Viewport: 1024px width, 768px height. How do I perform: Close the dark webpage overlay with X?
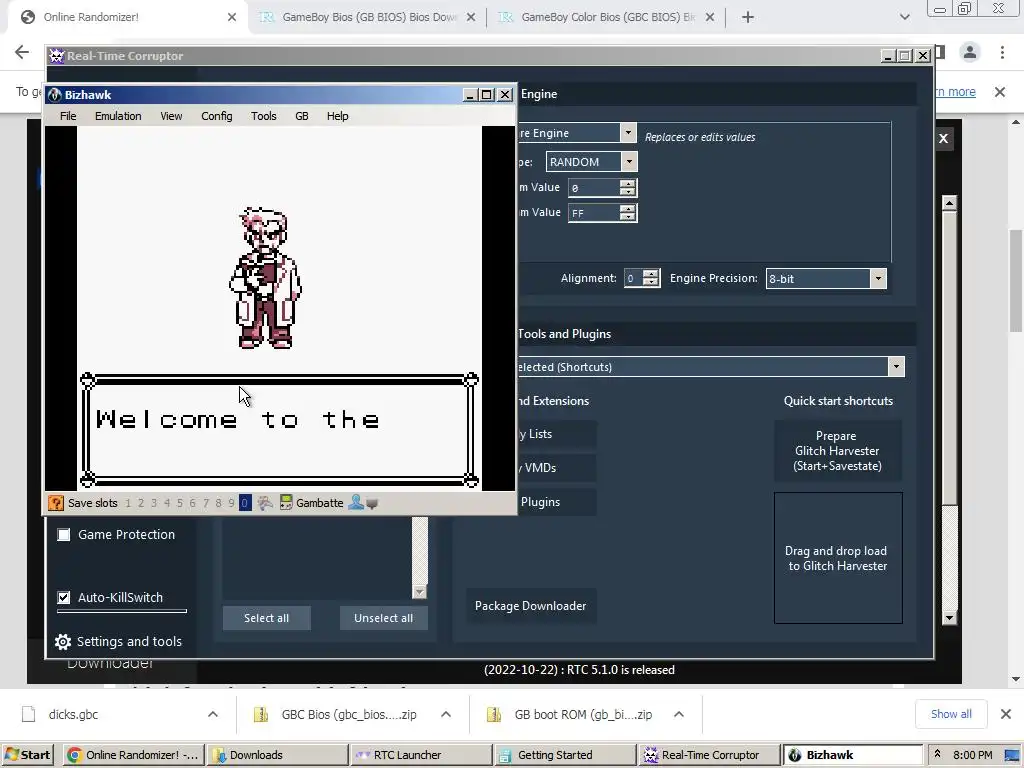[x=944, y=138]
